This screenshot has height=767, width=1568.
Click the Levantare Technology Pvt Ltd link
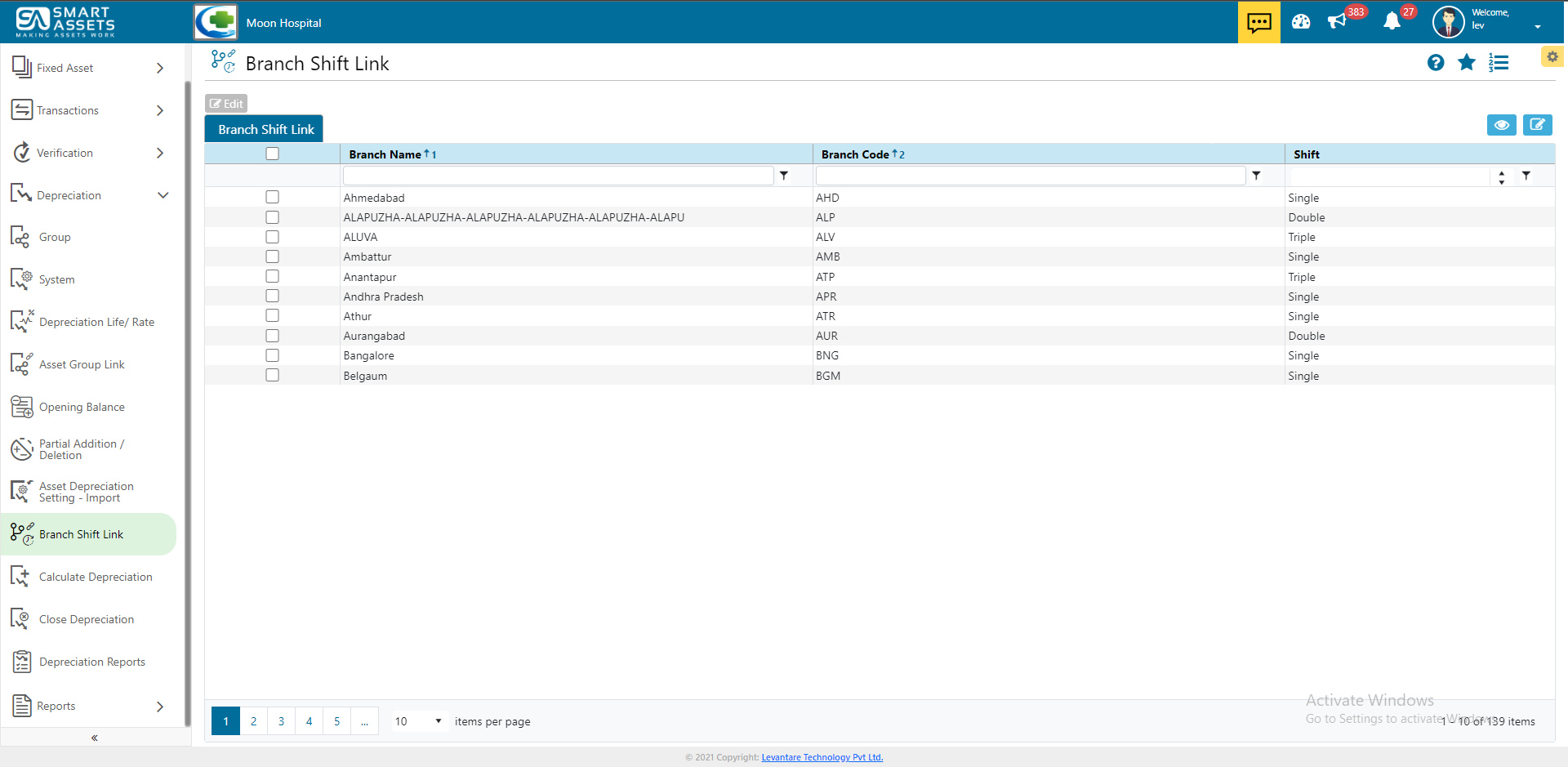(x=822, y=757)
